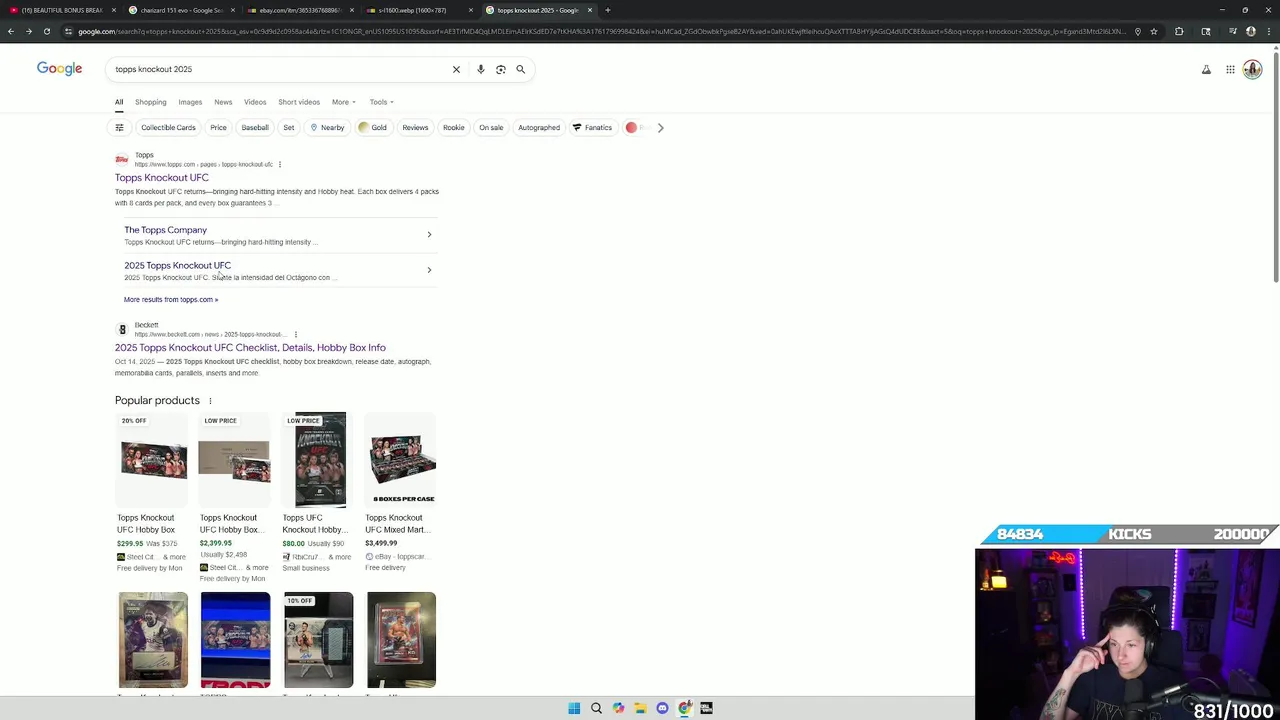Open The Topps Company sitelink

(165, 230)
